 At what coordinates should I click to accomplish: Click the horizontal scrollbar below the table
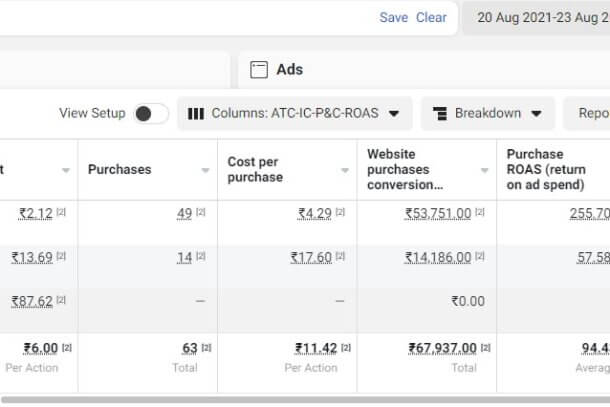click(300, 400)
